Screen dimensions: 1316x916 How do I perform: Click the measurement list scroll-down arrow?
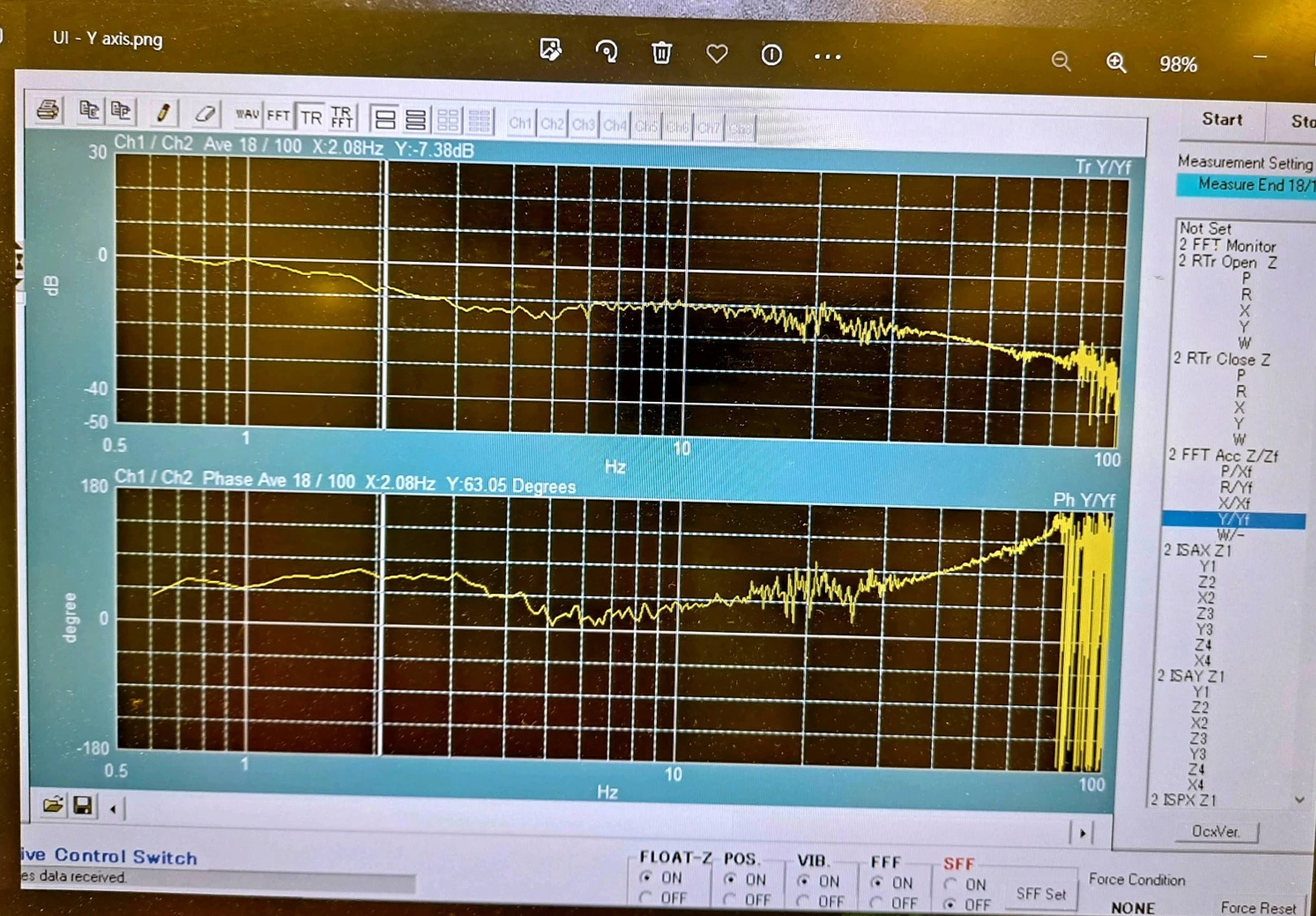point(1299,800)
